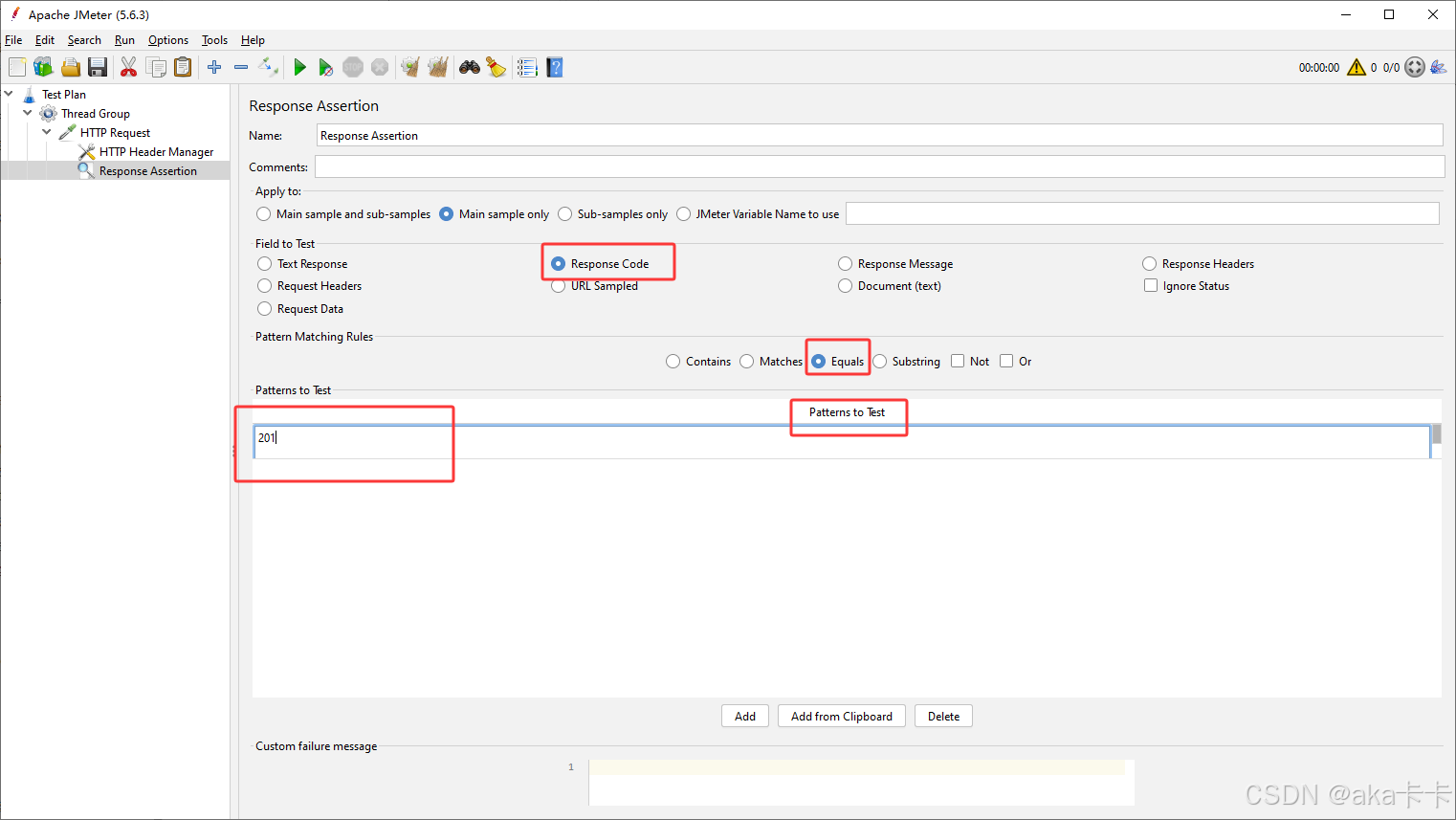Select HTTP Header Manager in tree
This screenshot has height=820, width=1456.
coord(156,152)
